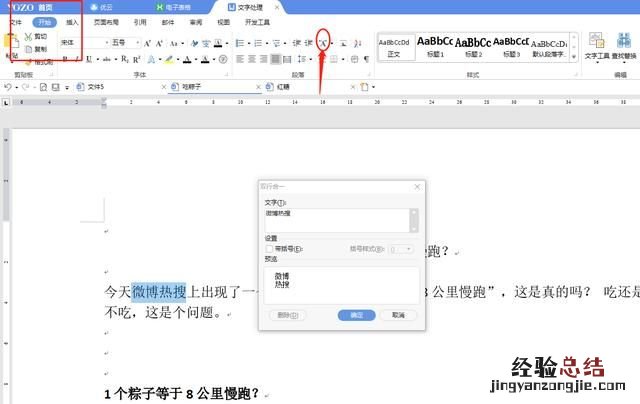Image resolution: width=640 pixels, height=404 pixels.
Task: Click the delete (删除) button in dialog
Action: point(288,315)
